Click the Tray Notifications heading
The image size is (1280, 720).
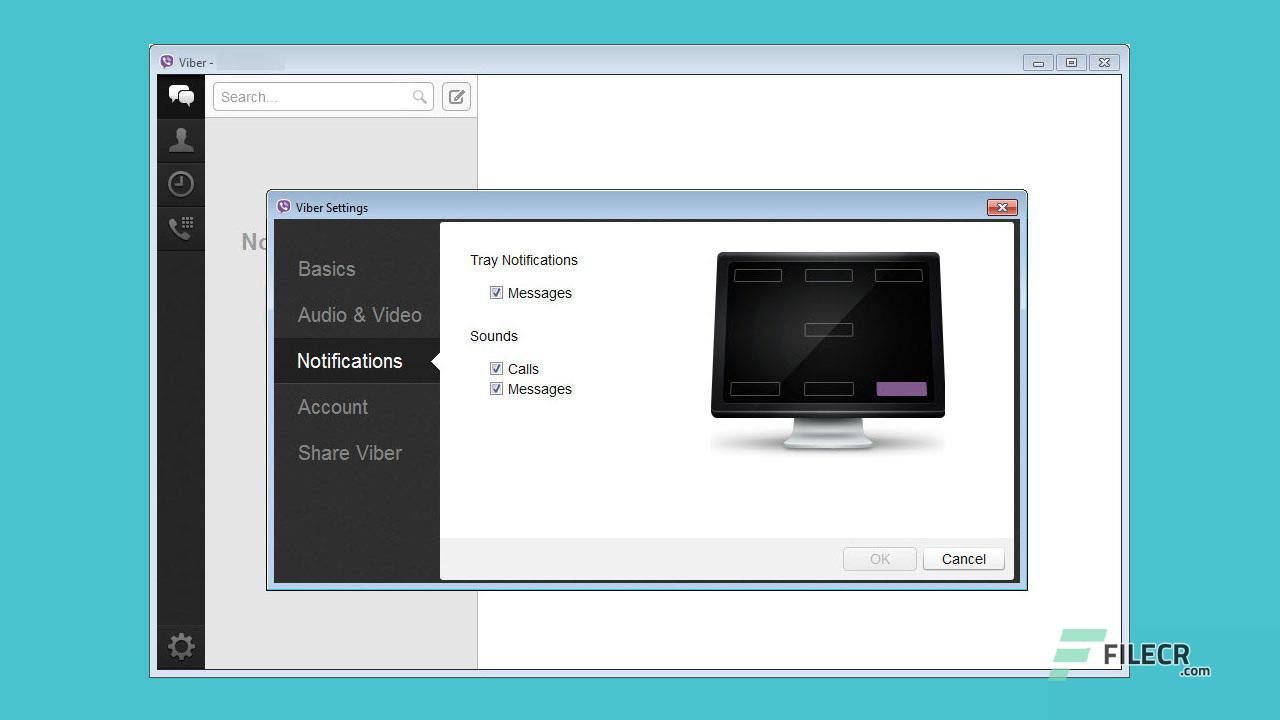click(524, 260)
